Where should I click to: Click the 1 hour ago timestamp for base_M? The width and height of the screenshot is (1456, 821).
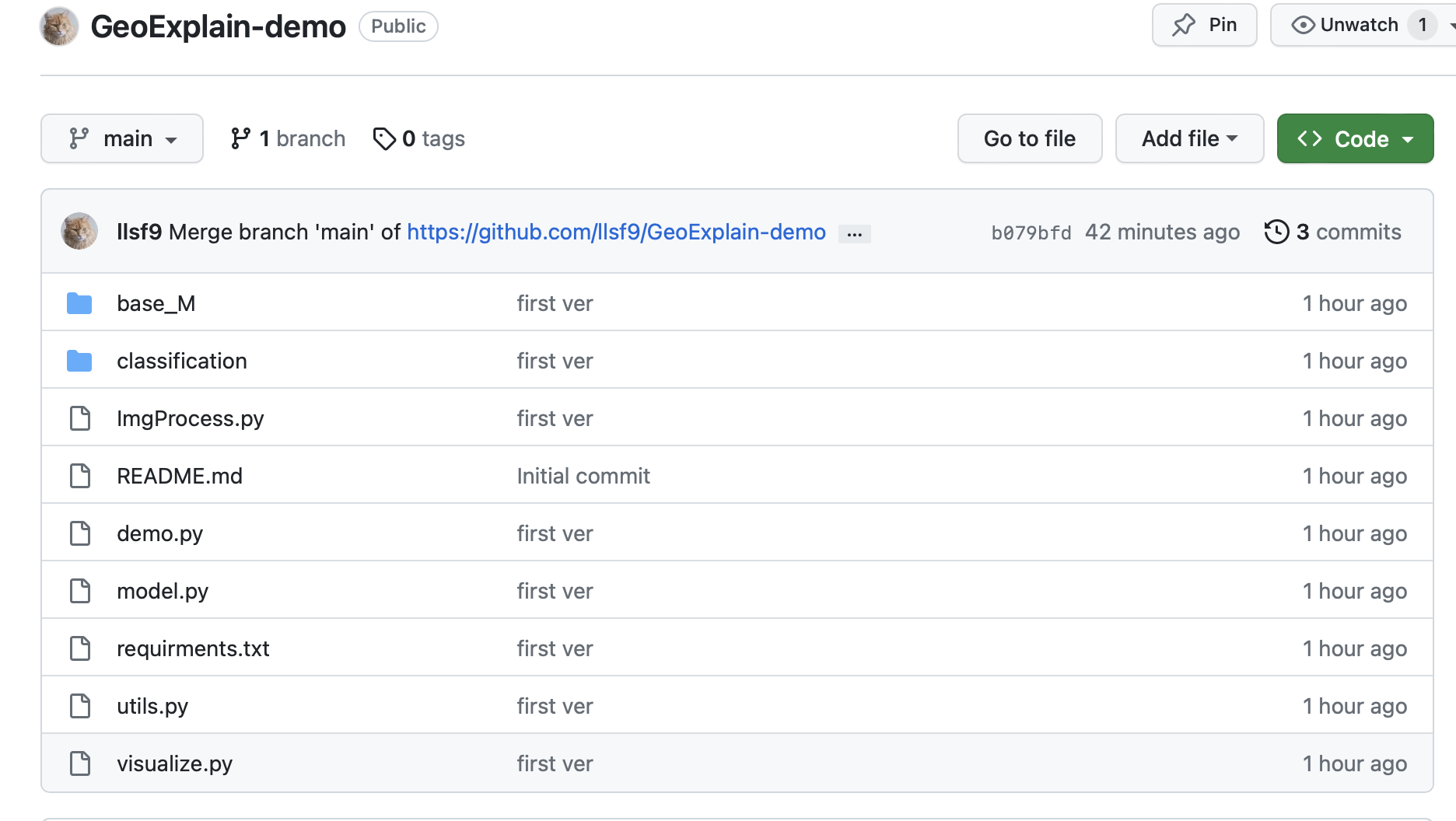[1355, 303]
